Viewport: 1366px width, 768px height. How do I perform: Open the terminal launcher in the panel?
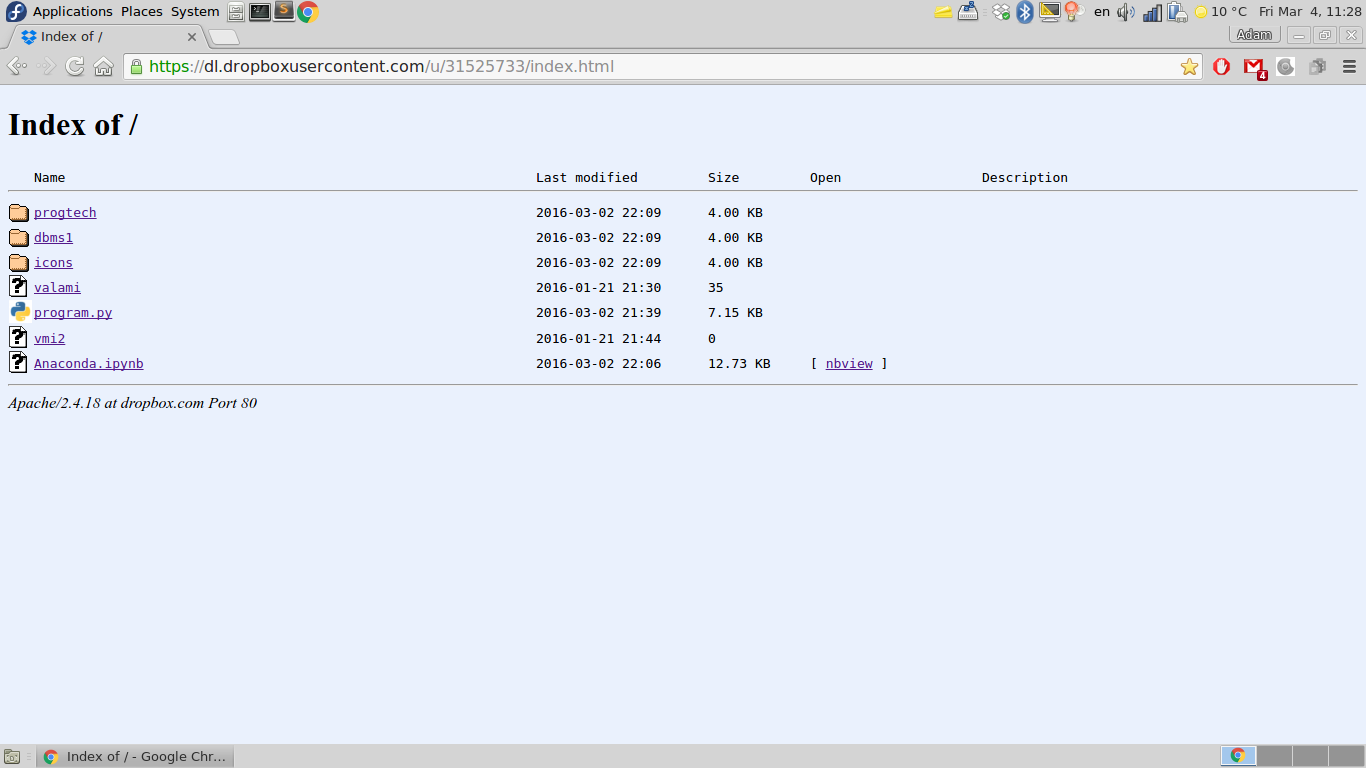coord(260,12)
